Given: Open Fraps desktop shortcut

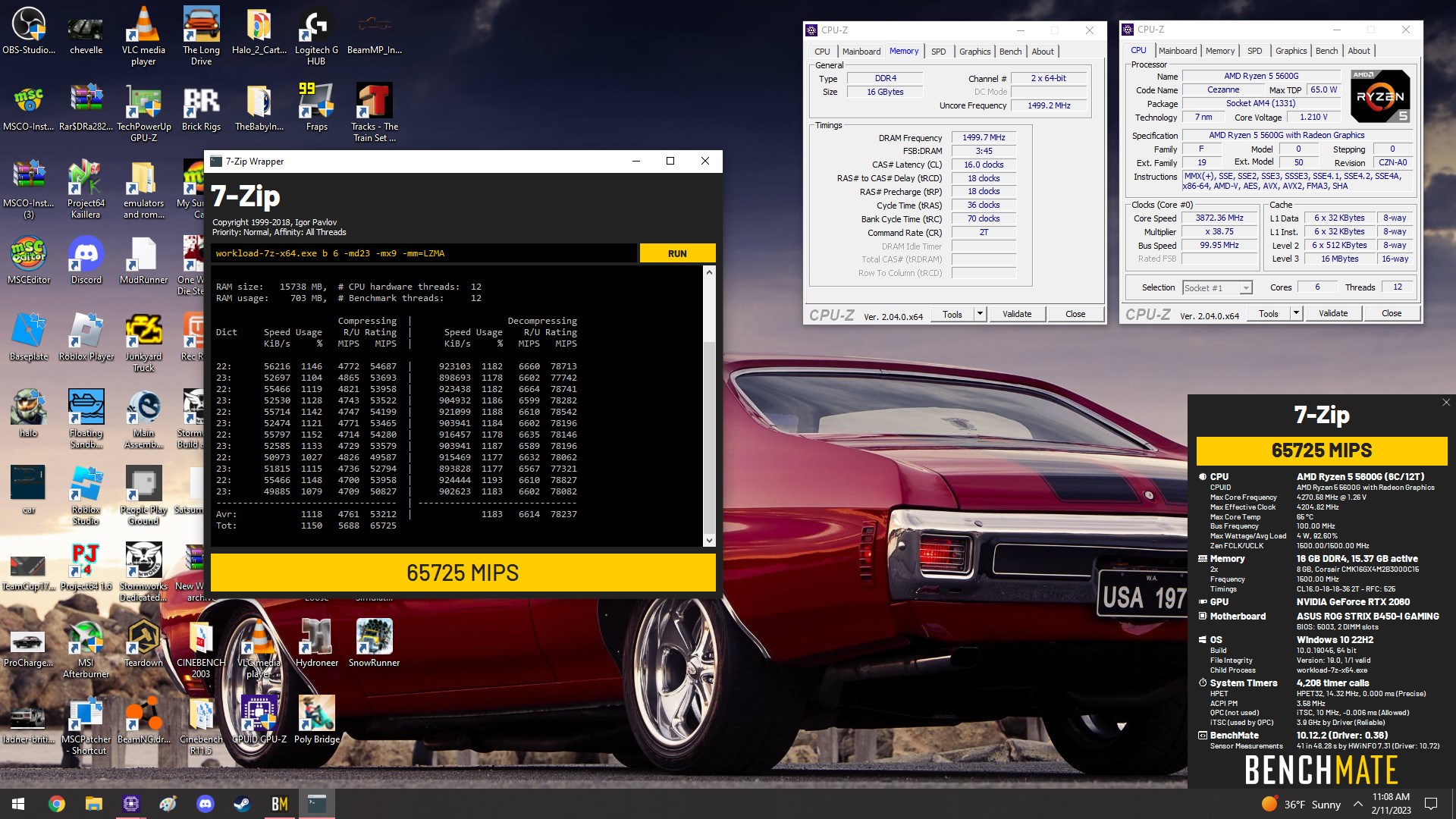Looking at the screenshot, I should click(x=316, y=108).
